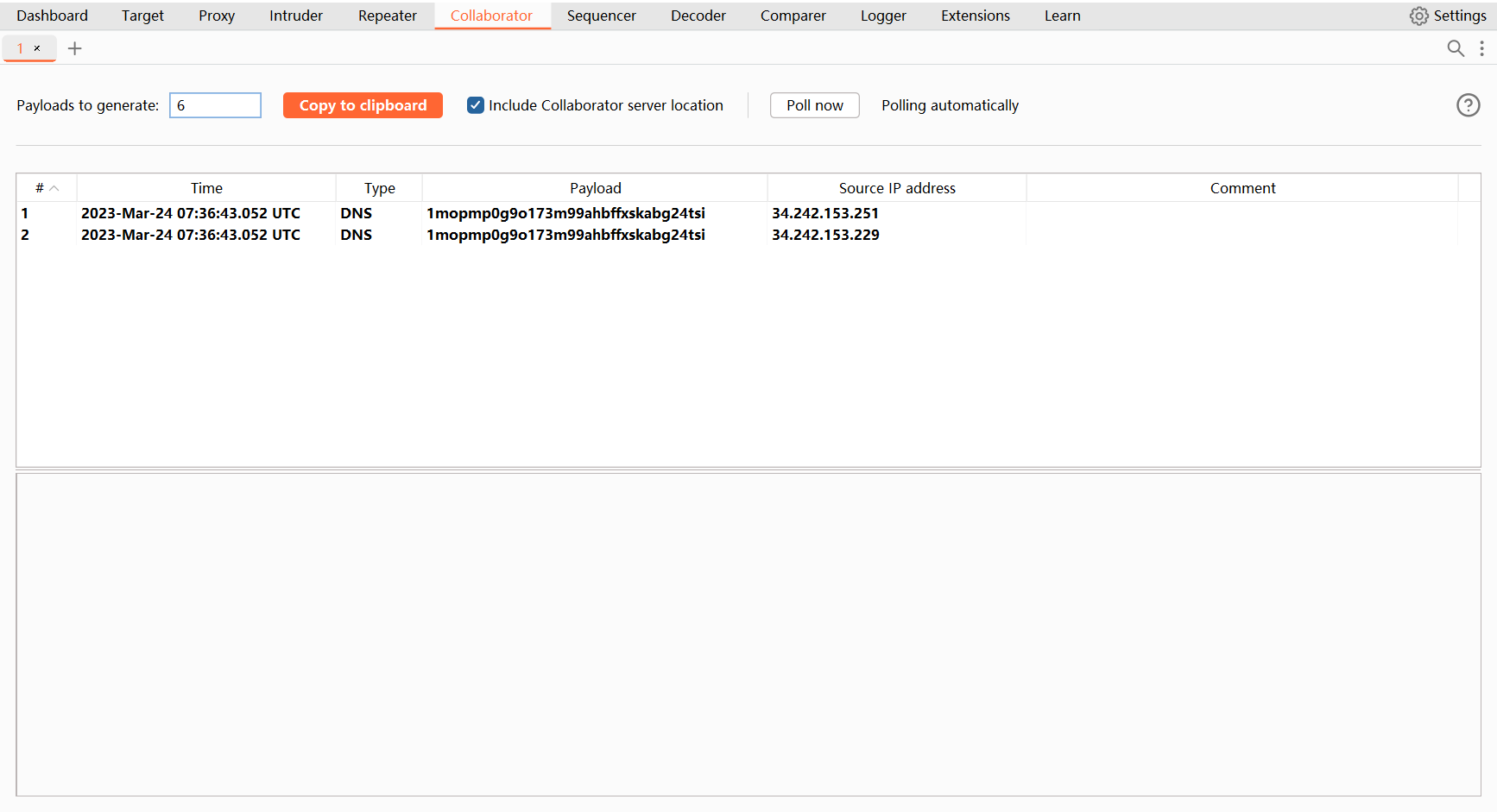Open the Repeater tab
This screenshot has height=812, width=1497.
(388, 16)
